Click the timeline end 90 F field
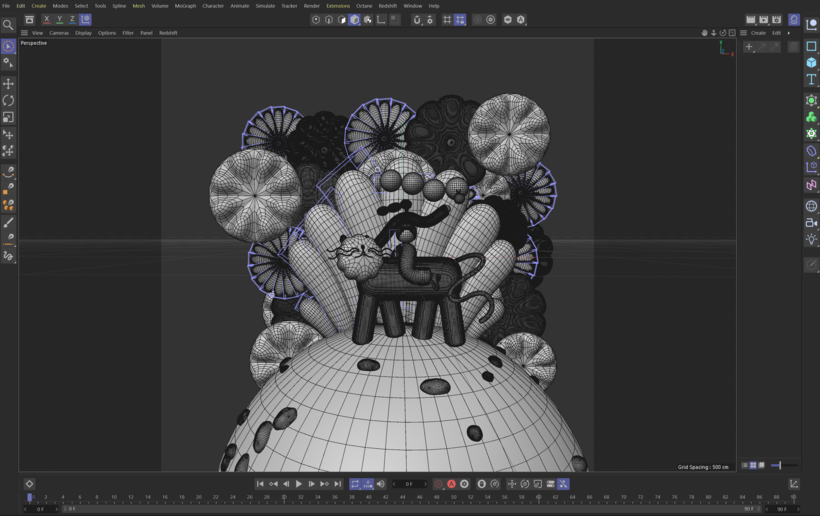Screen dimensions: 820x516 [x=782, y=509]
